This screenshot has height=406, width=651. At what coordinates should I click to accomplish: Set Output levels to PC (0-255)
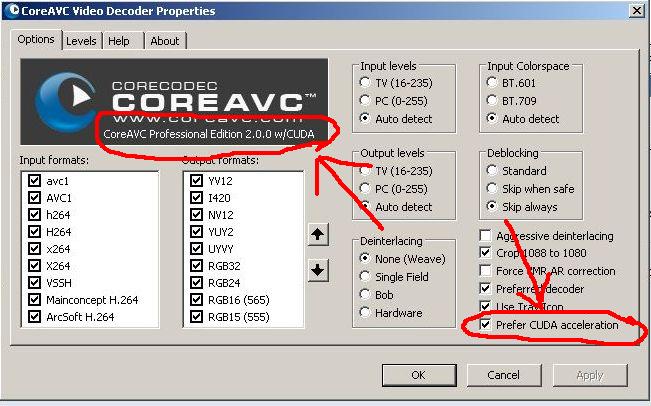(x=365, y=188)
